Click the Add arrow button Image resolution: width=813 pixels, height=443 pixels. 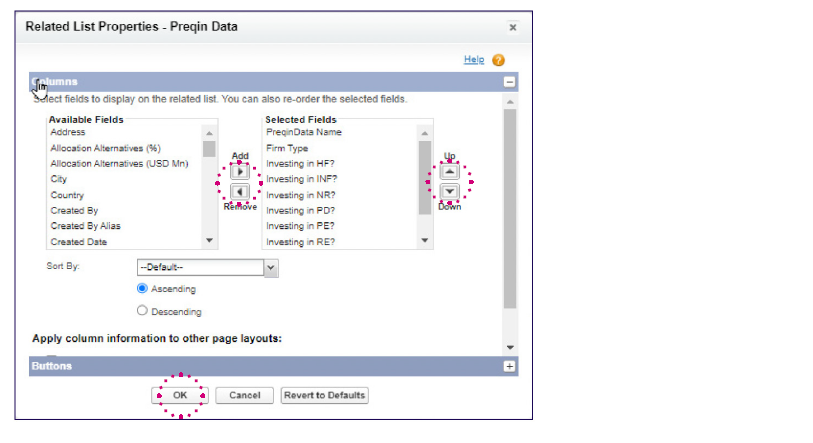240,172
